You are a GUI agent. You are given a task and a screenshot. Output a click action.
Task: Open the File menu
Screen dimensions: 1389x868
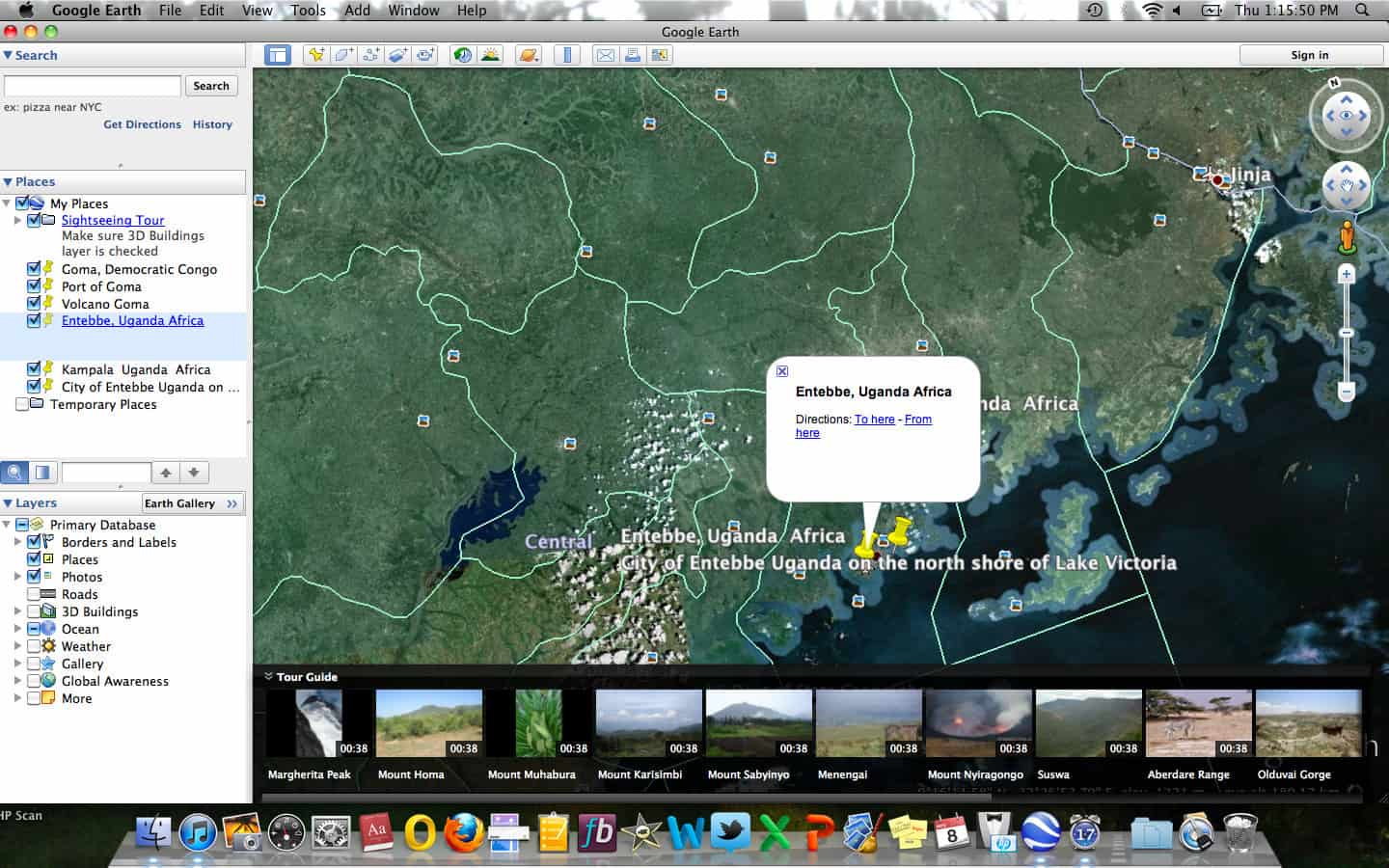pos(170,10)
